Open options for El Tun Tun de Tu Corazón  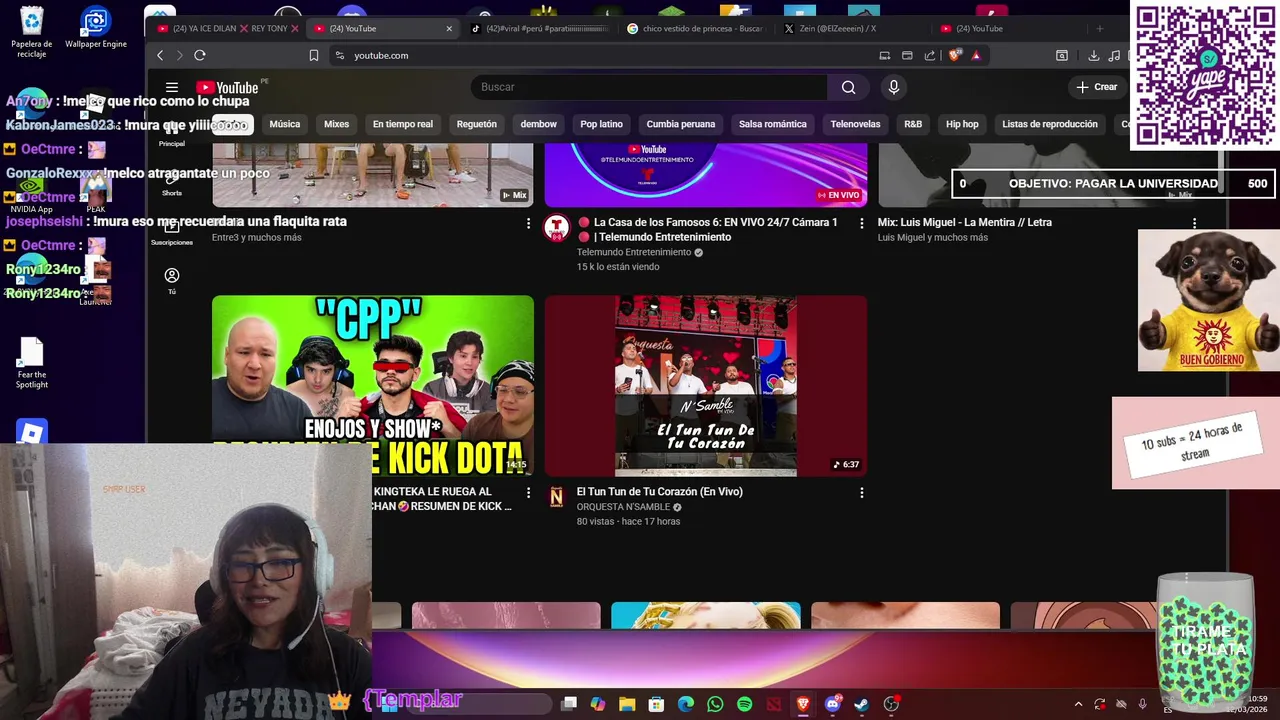pos(862,493)
